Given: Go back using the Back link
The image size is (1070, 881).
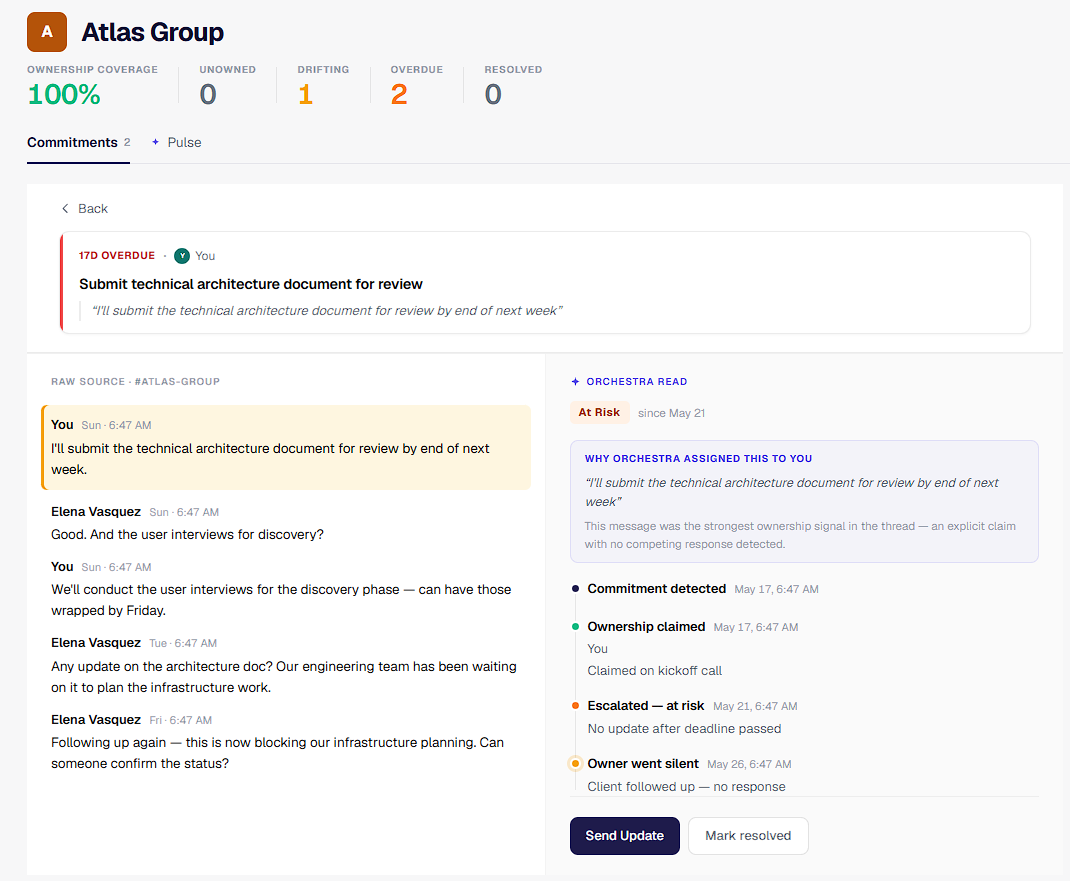Looking at the screenshot, I should pos(85,209).
